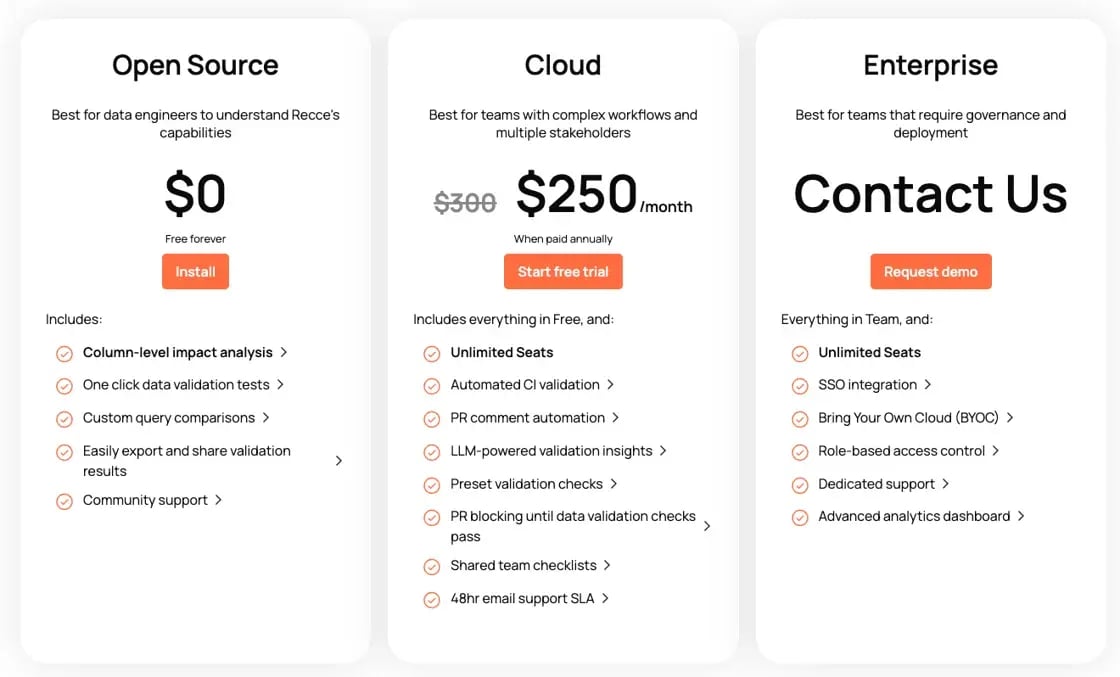1120x677 pixels.
Task: Click the Start free trial button
Action: pyautogui.click(x=563, y=272)
